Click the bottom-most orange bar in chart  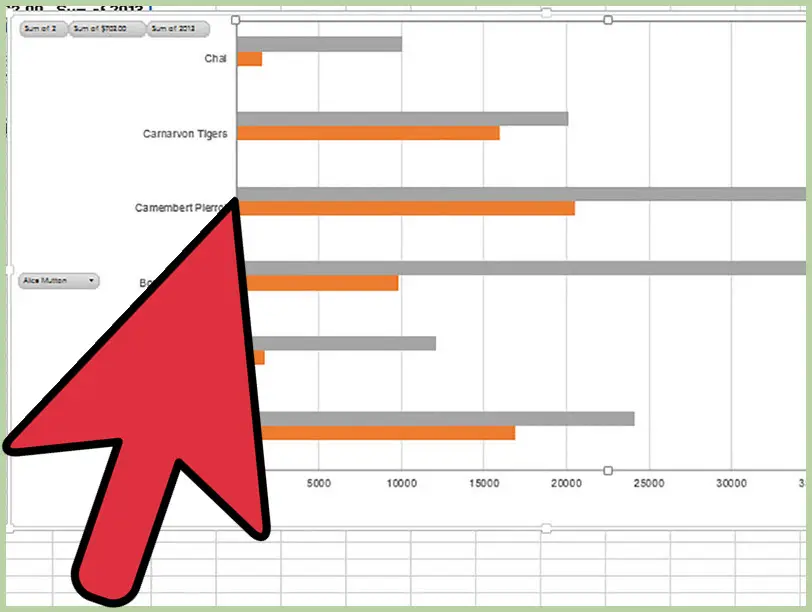click(390, 433)
